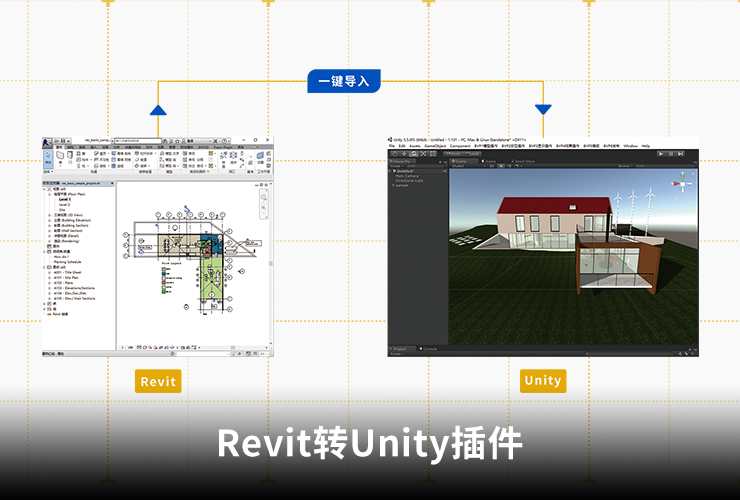Collapse the Untitled scene in Hierarchy
Screen dimensions: 740x500
(390, 171)
